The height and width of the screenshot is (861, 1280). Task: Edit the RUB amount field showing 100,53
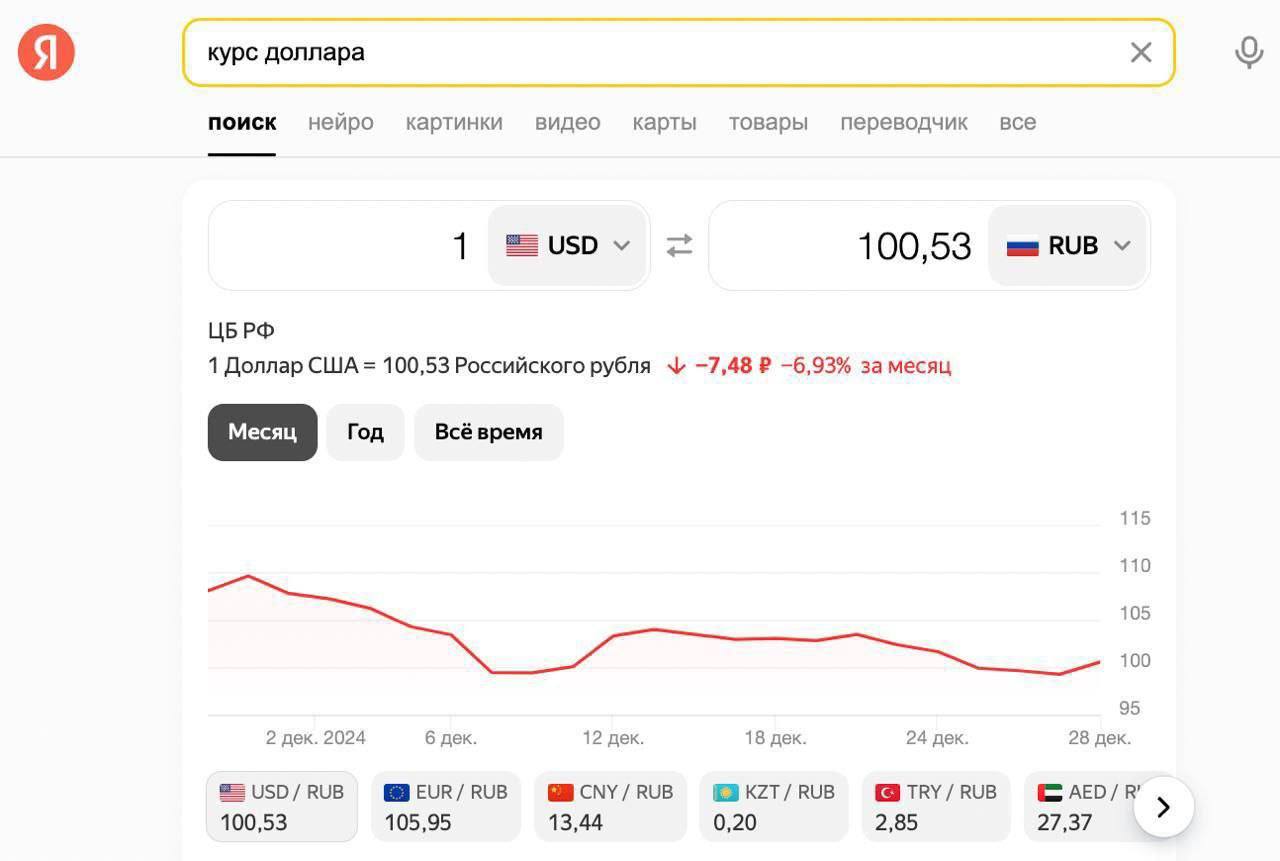pyautogui.click(x=848, y=245)
